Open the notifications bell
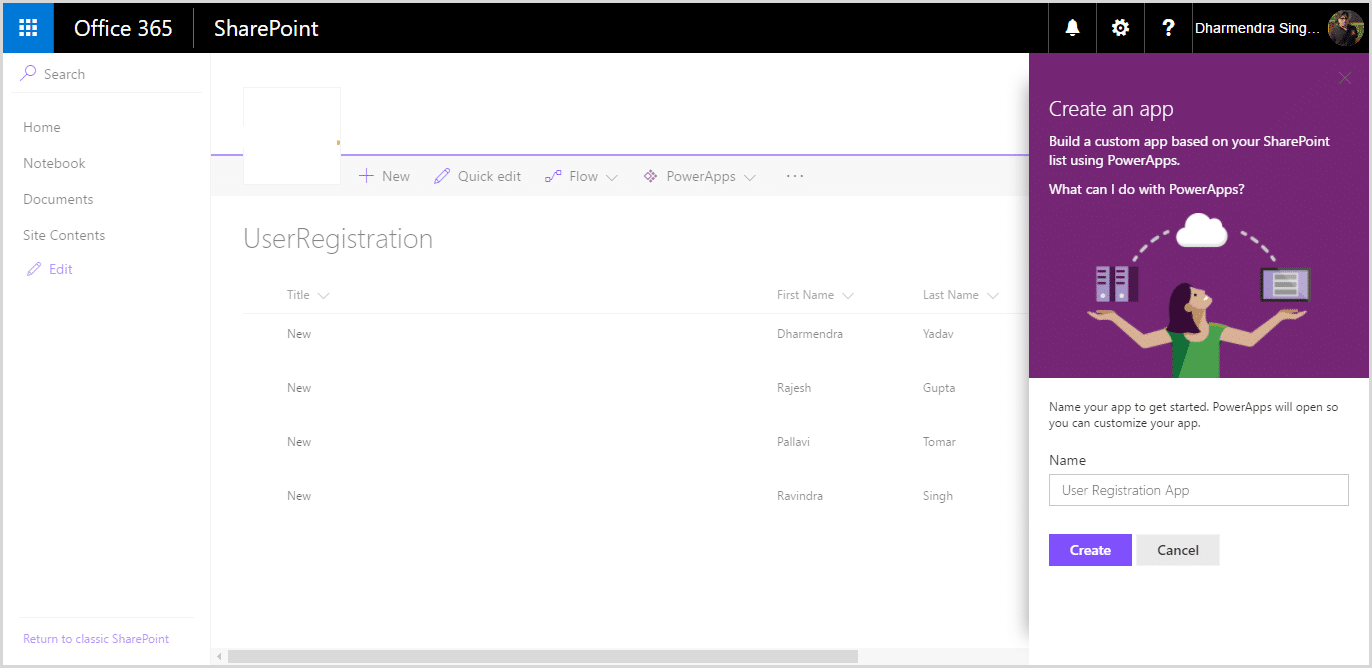The image size is (1372, 668). [x=1072, y=28]
